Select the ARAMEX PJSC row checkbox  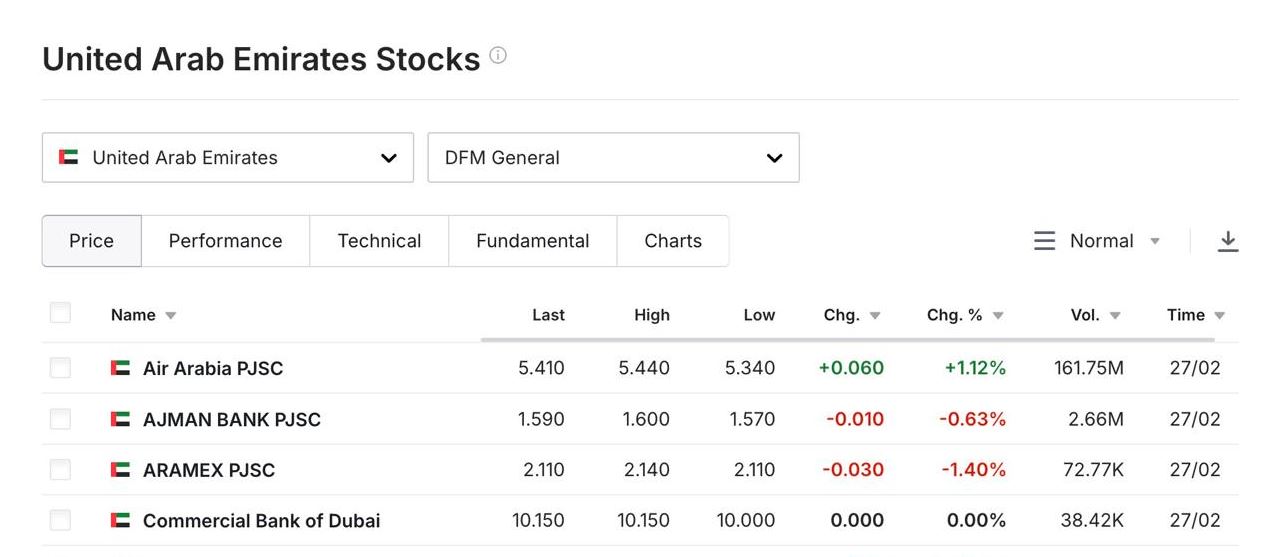[60, 469]
